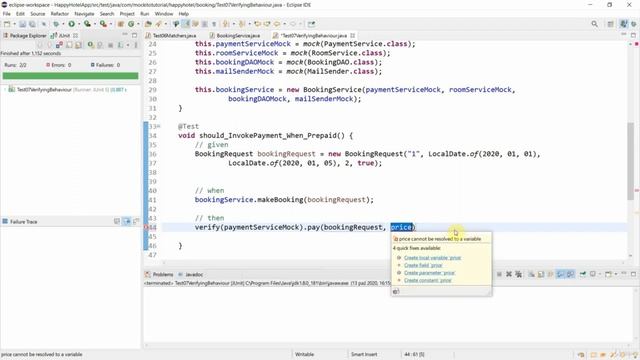The height and width of the screenshot is (360, 640).
Task: Click the Save All toolbar icon
Action: click(x=32, y=24)
